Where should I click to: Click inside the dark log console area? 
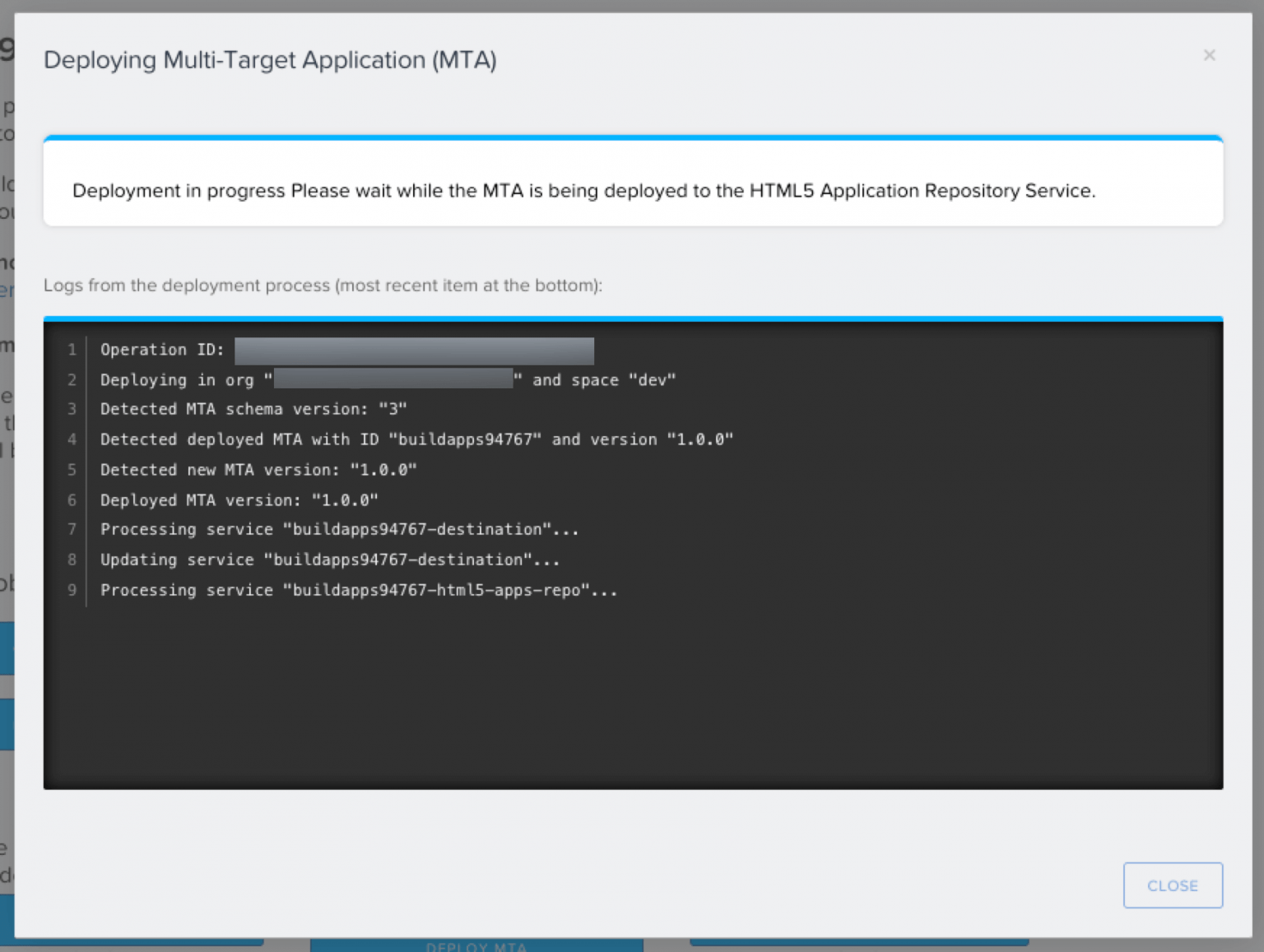tap(634, 691)
